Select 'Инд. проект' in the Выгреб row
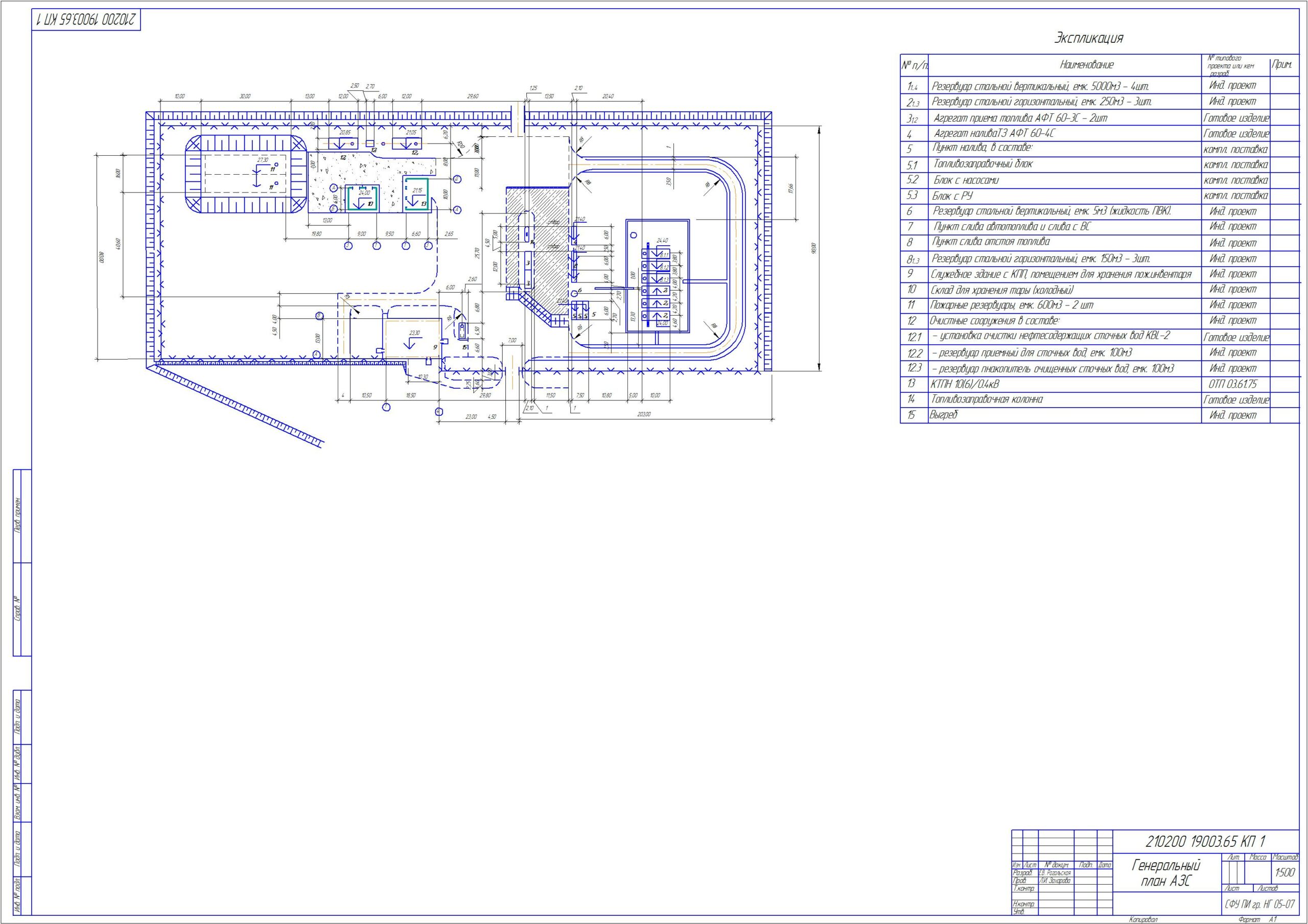 [1233, 415]
